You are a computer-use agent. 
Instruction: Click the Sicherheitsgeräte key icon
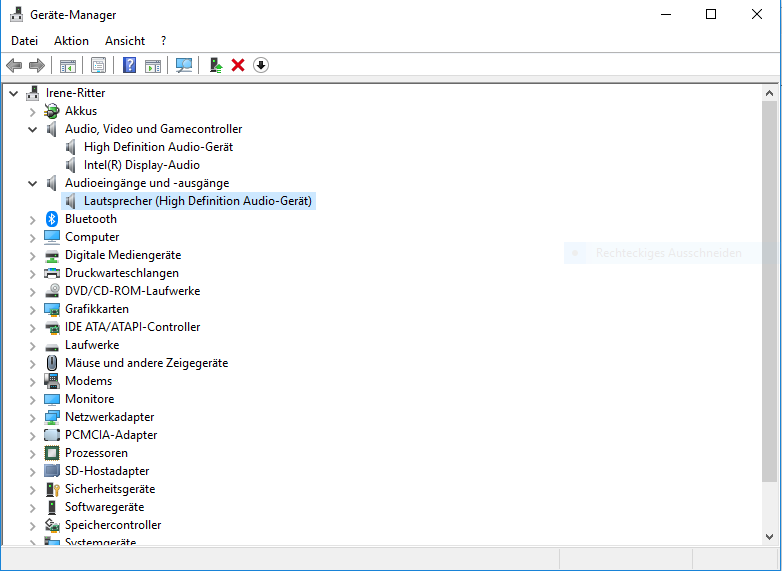(x=52, y=489)
